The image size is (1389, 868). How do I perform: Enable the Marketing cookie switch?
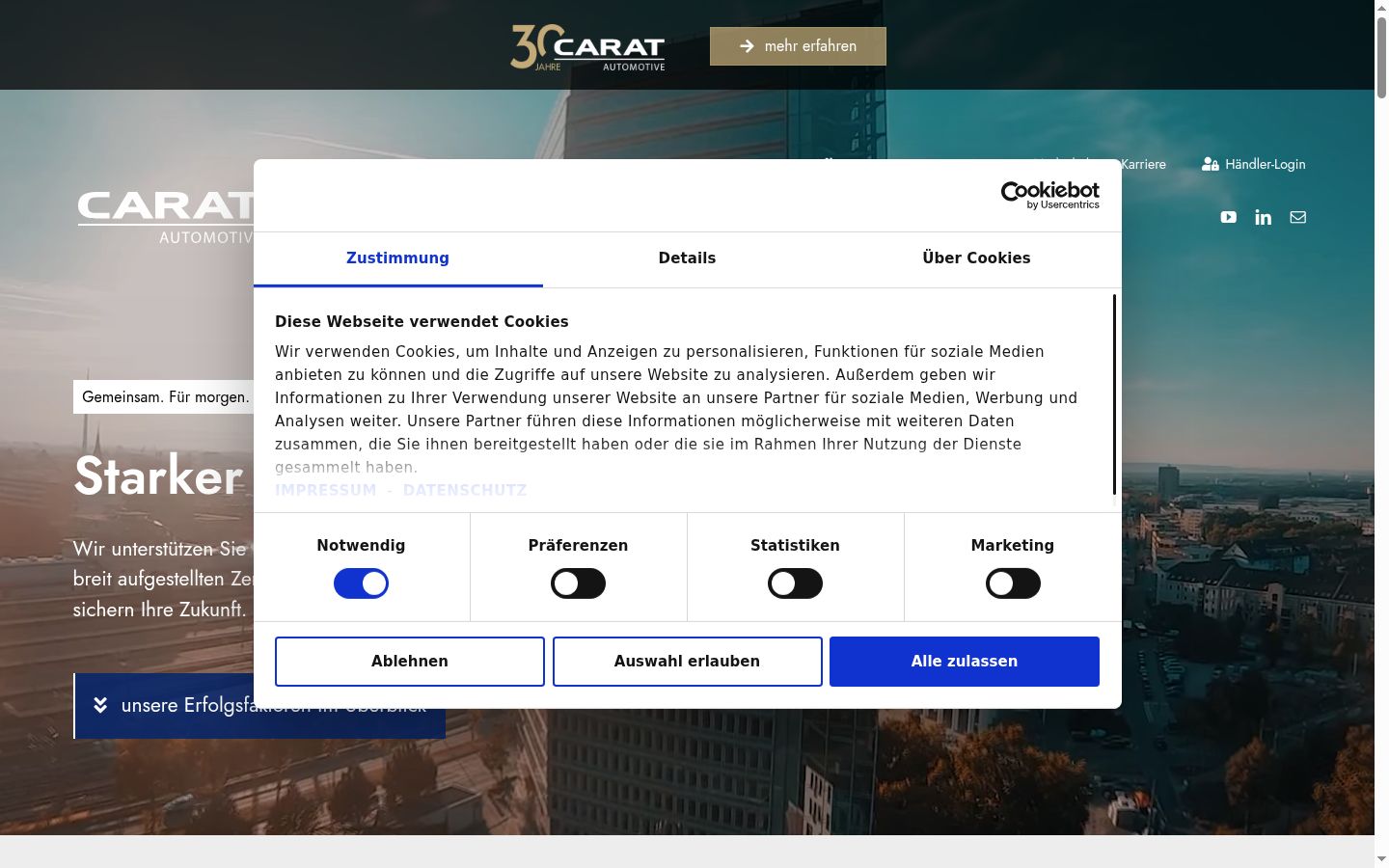[1013, 583]
